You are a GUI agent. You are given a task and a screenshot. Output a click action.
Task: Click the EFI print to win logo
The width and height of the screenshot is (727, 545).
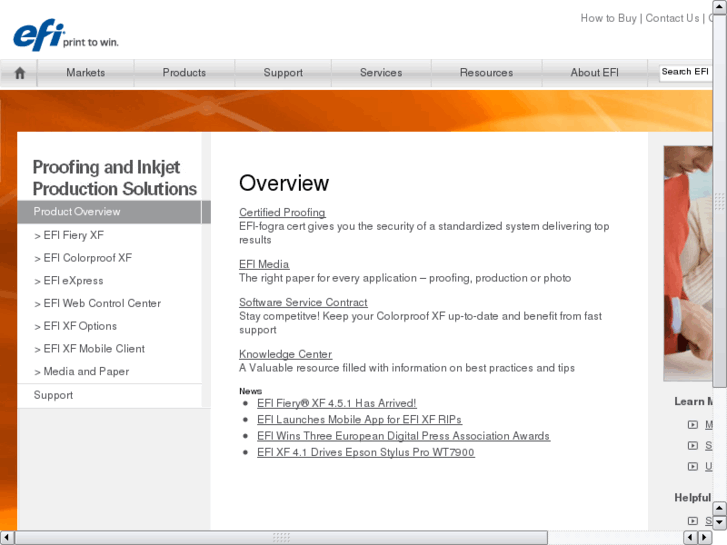coord(66,35)
